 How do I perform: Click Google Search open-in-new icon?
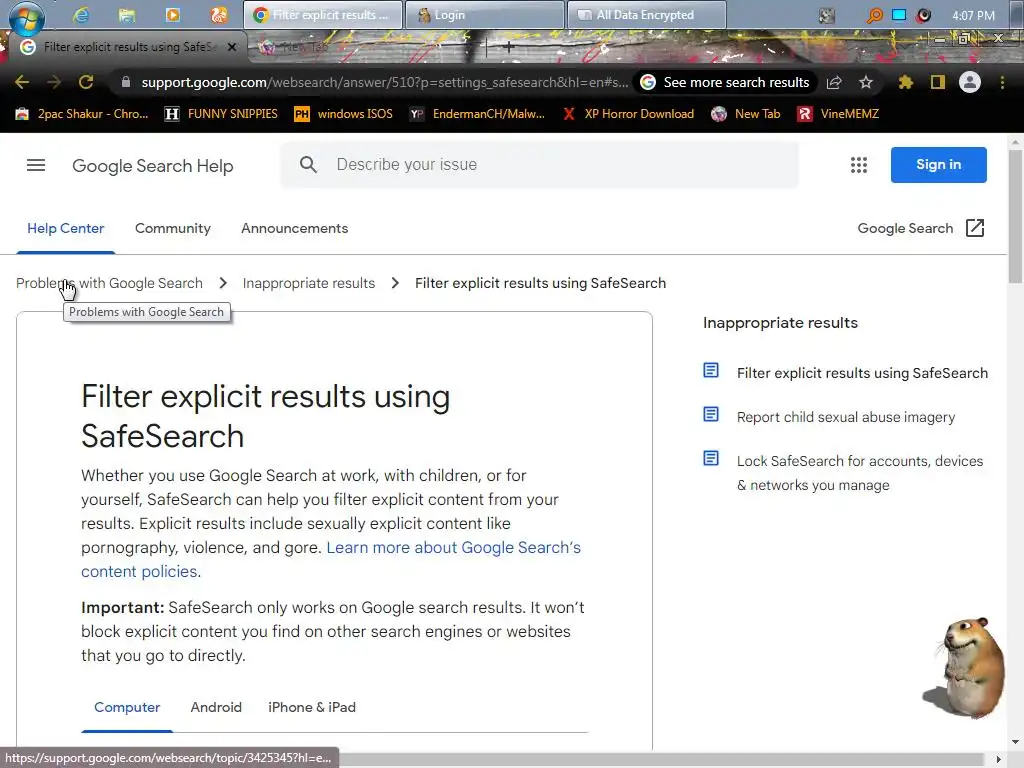click(x=975, y=228)
